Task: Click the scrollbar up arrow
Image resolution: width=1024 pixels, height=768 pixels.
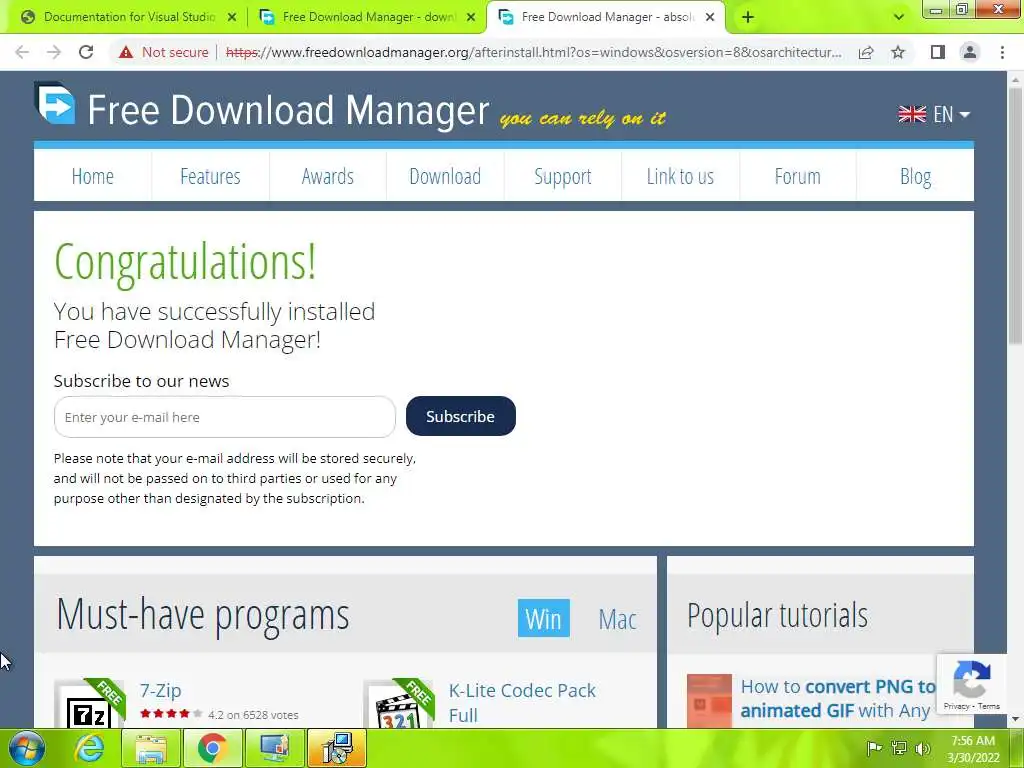Action: [1015, 80]
